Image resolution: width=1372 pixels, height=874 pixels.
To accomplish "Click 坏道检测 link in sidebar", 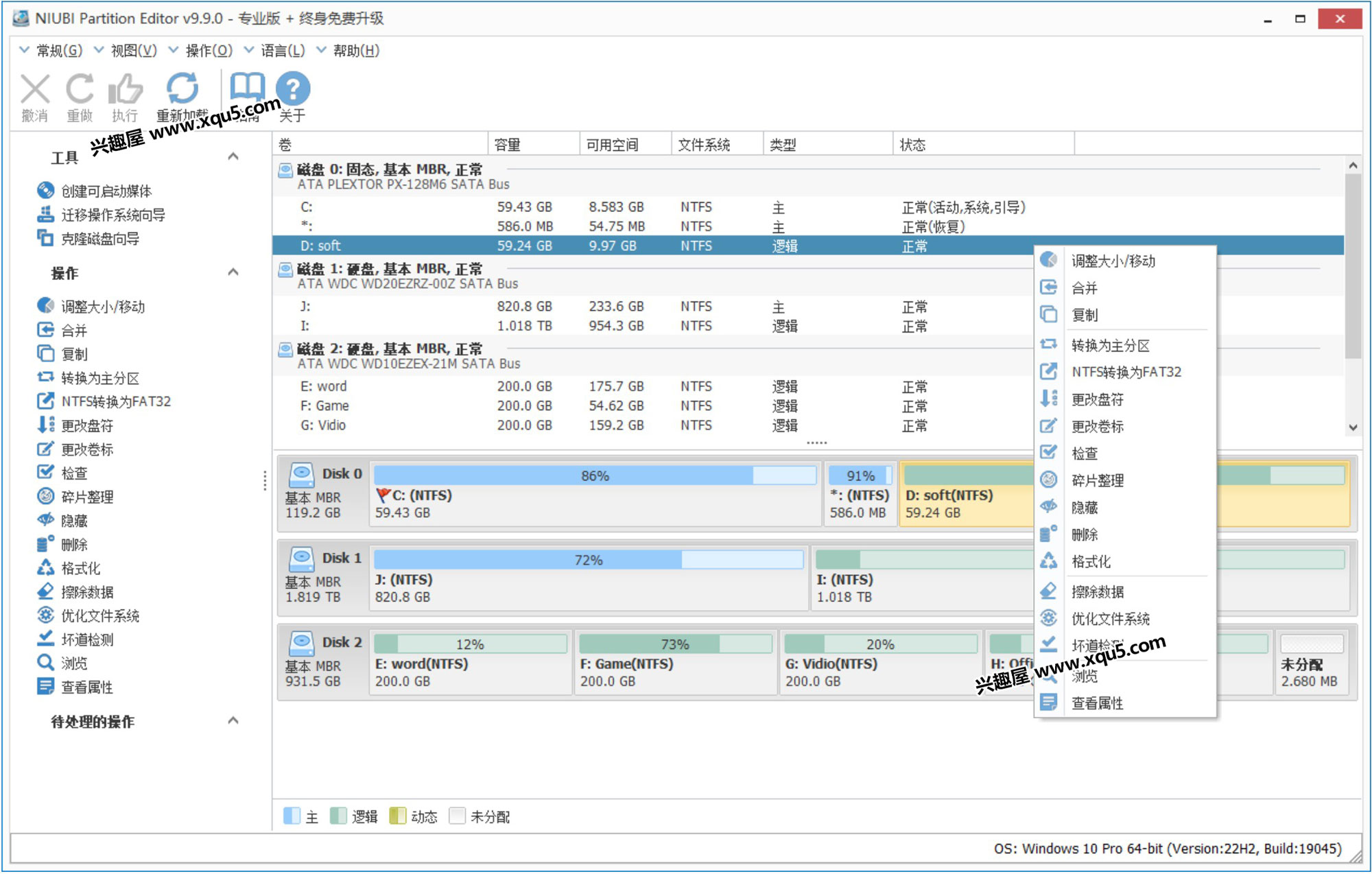I will tap(87, 639).
